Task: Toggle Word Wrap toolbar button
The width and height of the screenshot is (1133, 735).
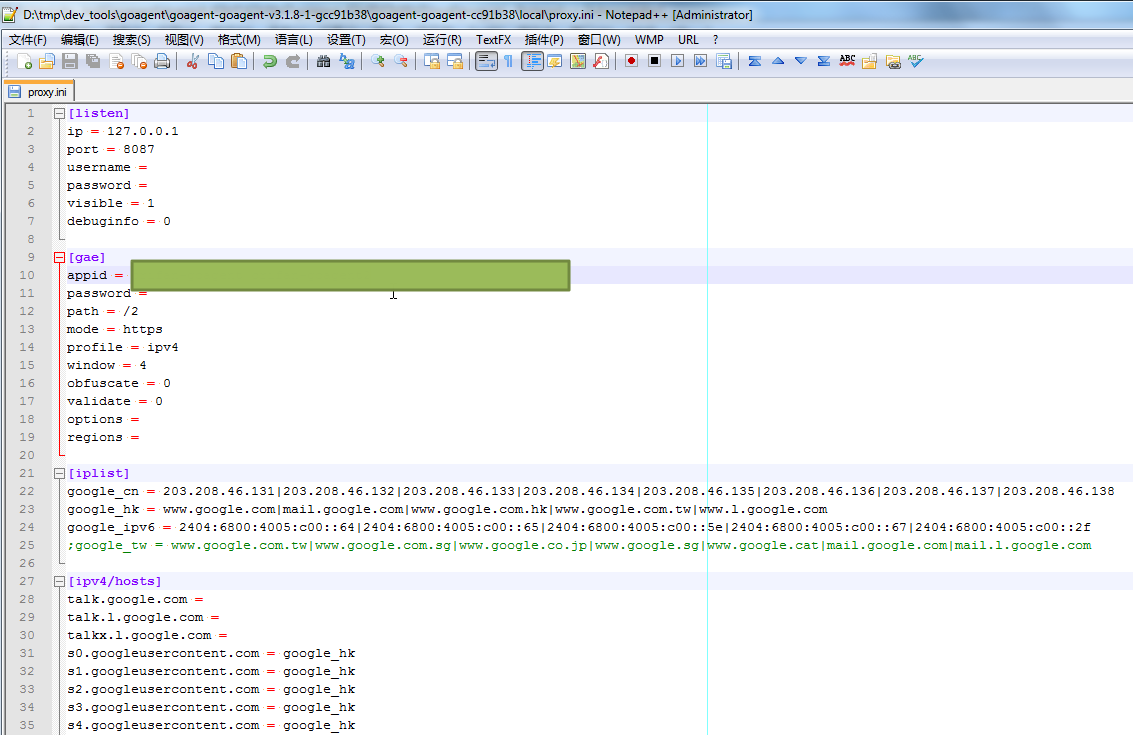Action: [486, 61]
